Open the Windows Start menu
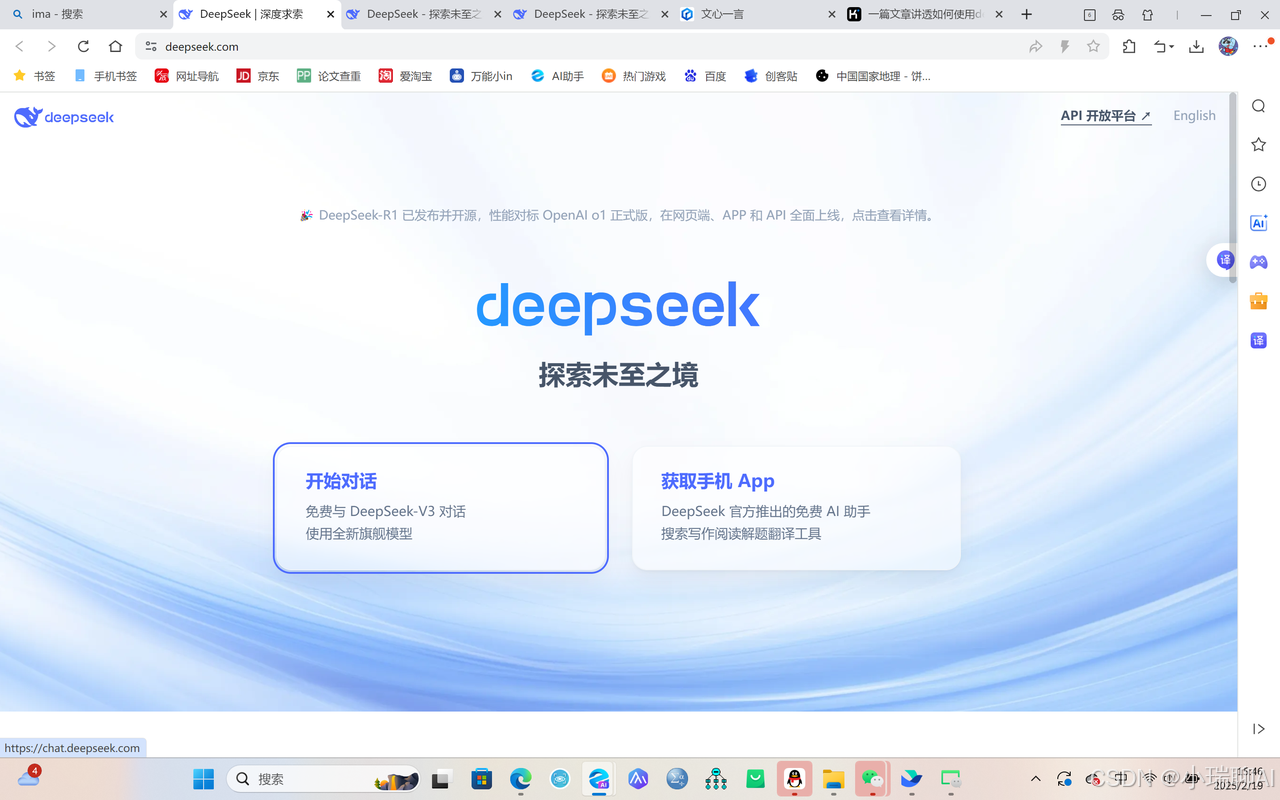This screenshot has width=1280, height=800. (x=203, y=779)
